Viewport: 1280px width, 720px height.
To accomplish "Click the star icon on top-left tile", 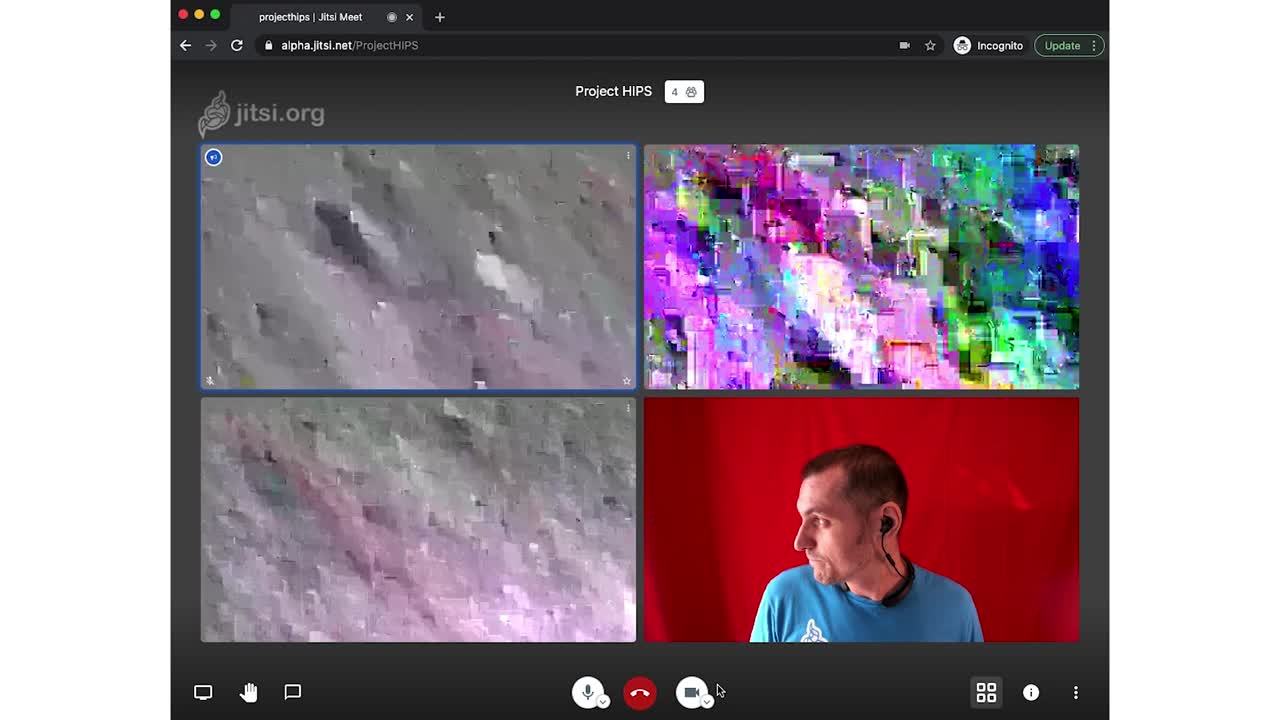I will click(627, 381).
